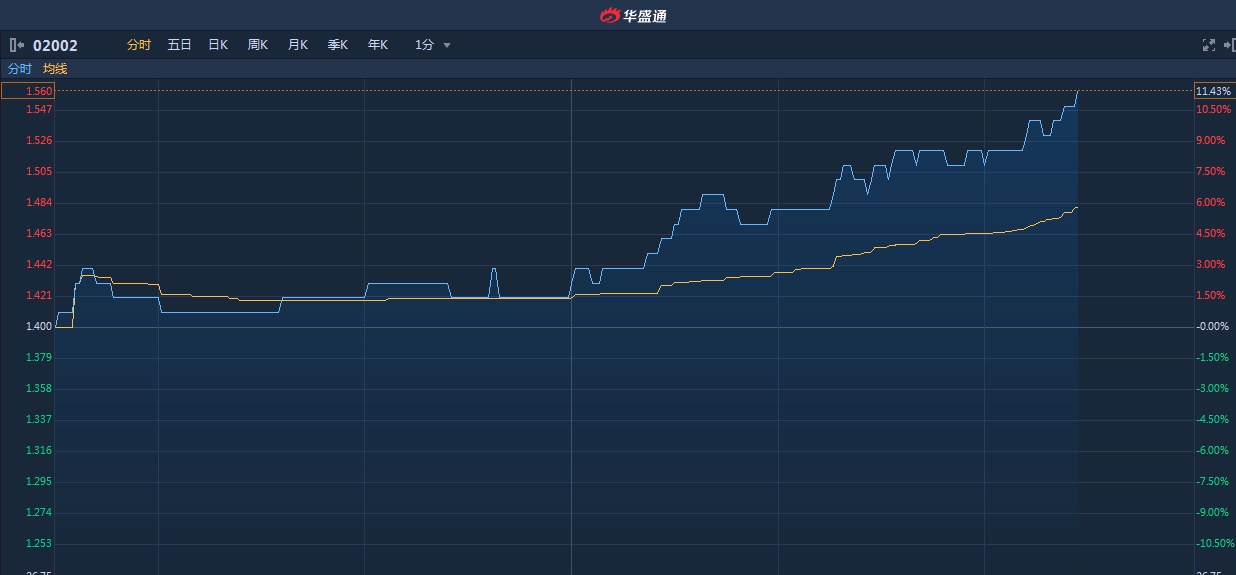Viewport: 1236px width, 575px height.
Task: Click price axis label 1.316
Action: point(39,450)
